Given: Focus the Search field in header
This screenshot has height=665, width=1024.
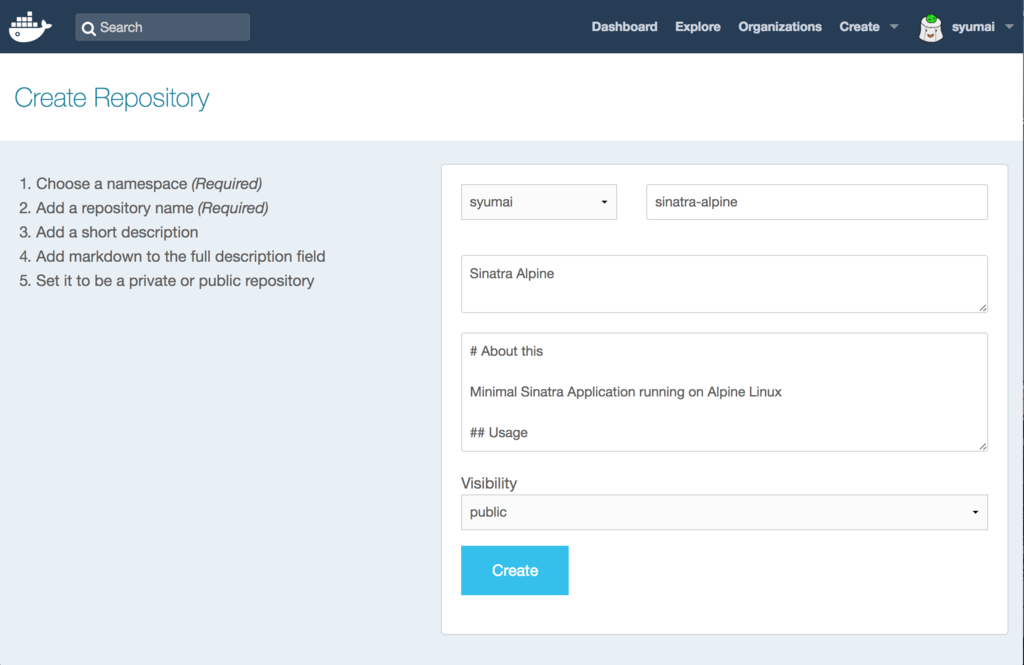Looking at the screenshot, I should 163,27.
